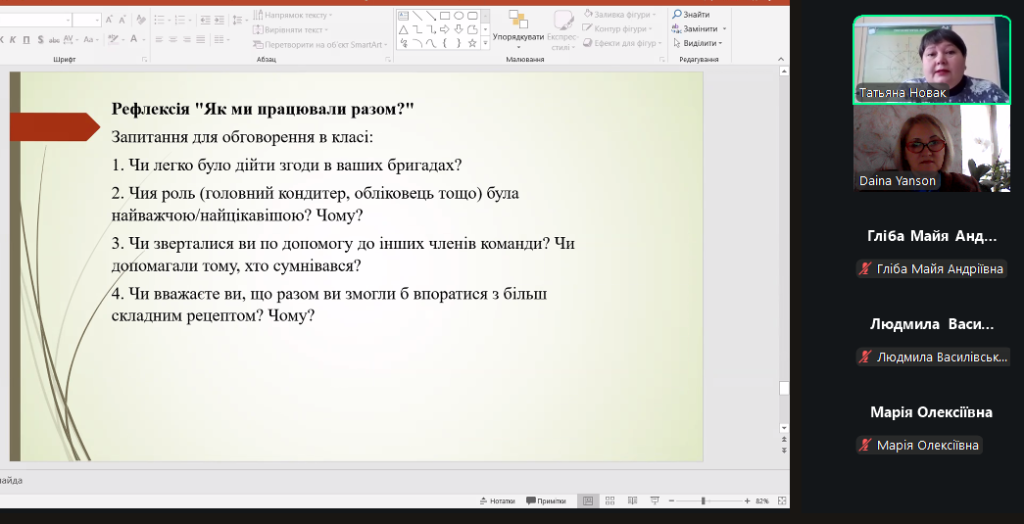Pick the oval shape from the gallery

pos(459,16)
